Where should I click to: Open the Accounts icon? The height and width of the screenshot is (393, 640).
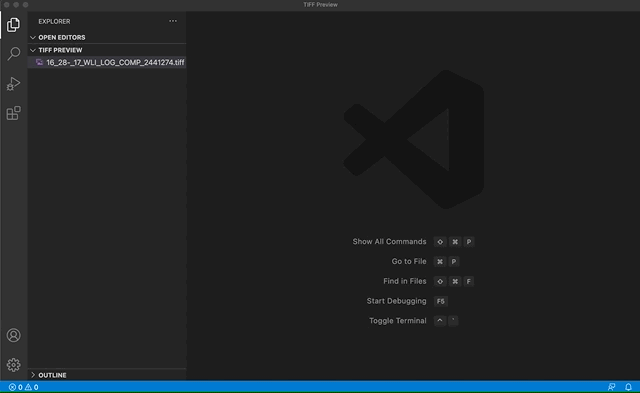click(x=13, y=335)
